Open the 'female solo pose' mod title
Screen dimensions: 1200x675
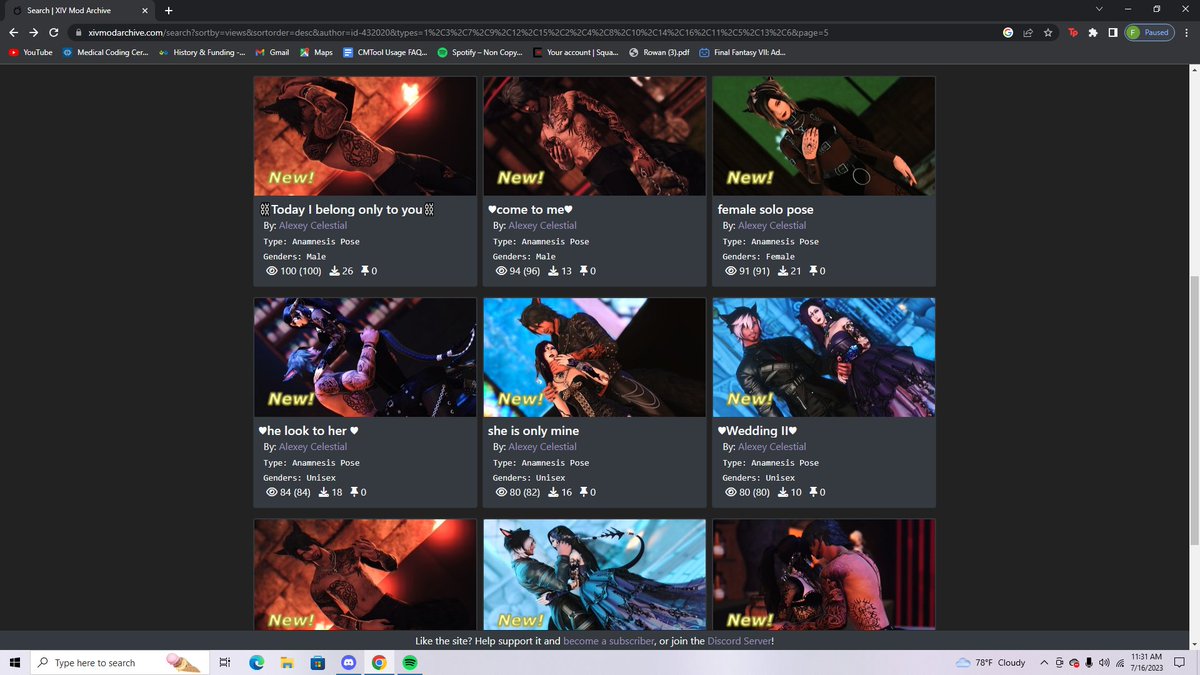[765, 209]
